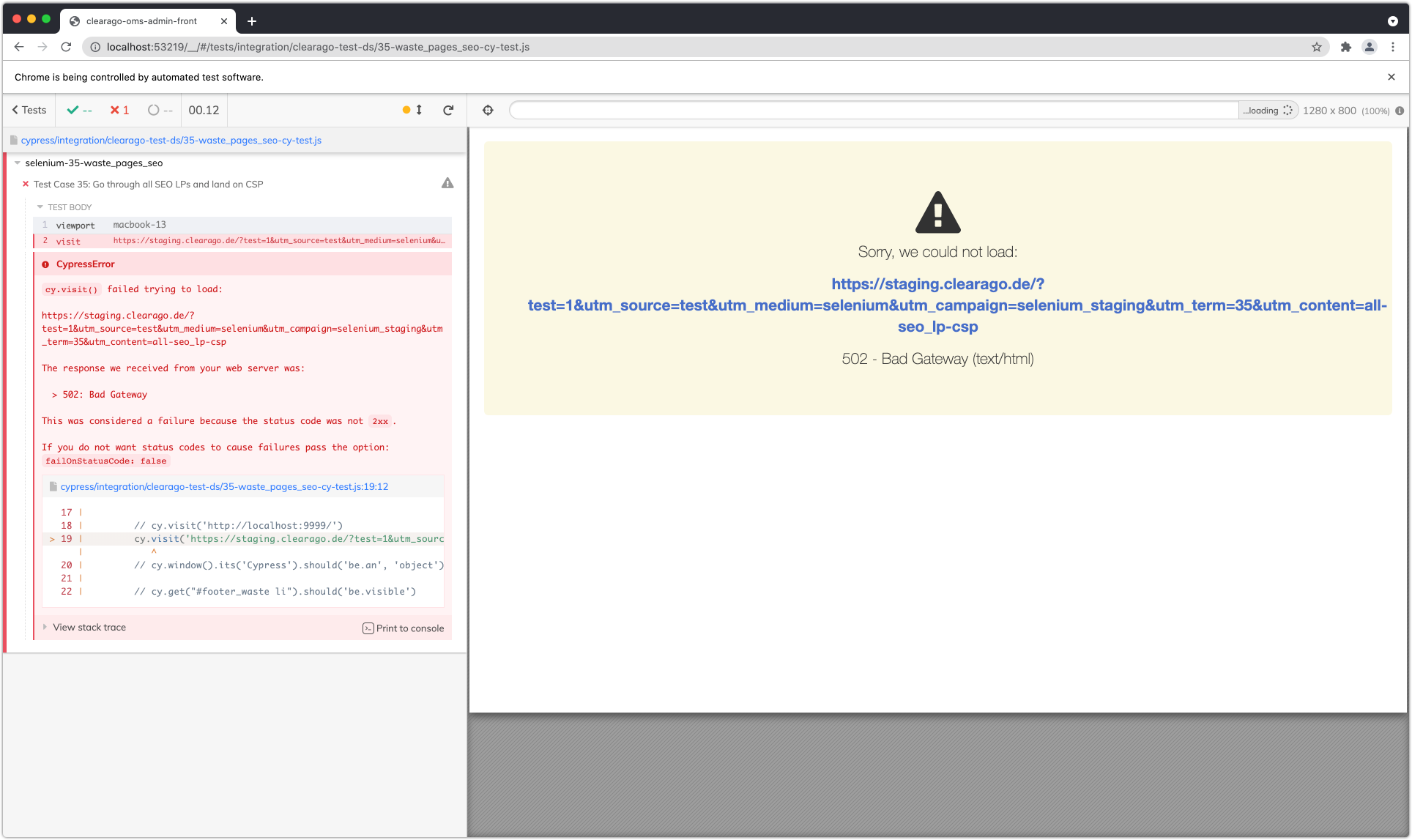Open the 35-waste_pages_seo-cy-test.js spec link
The width and height of the screenshot is (1412, 840).
[x=171, y=140]
